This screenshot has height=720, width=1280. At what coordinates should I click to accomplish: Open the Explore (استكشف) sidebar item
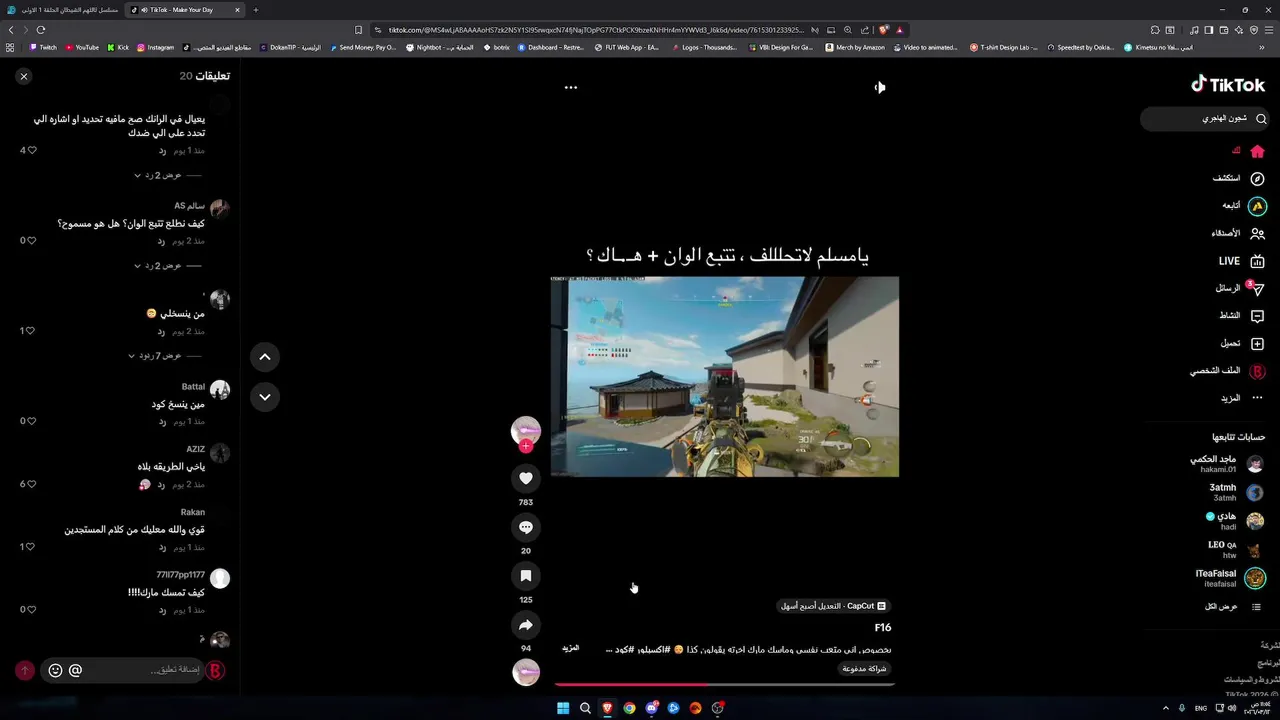(1238, 178)
